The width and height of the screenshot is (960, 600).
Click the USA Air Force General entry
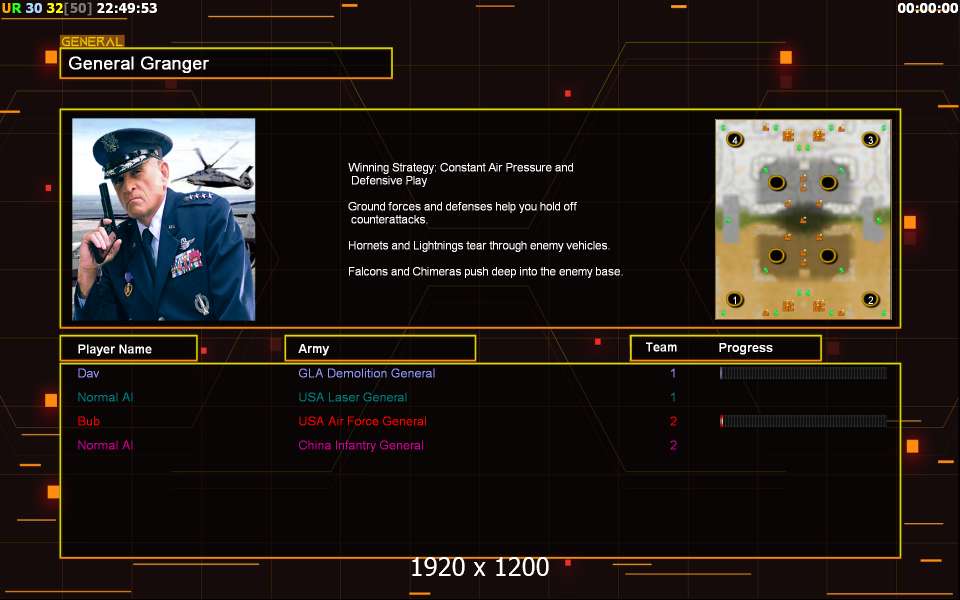pos(362,421)
